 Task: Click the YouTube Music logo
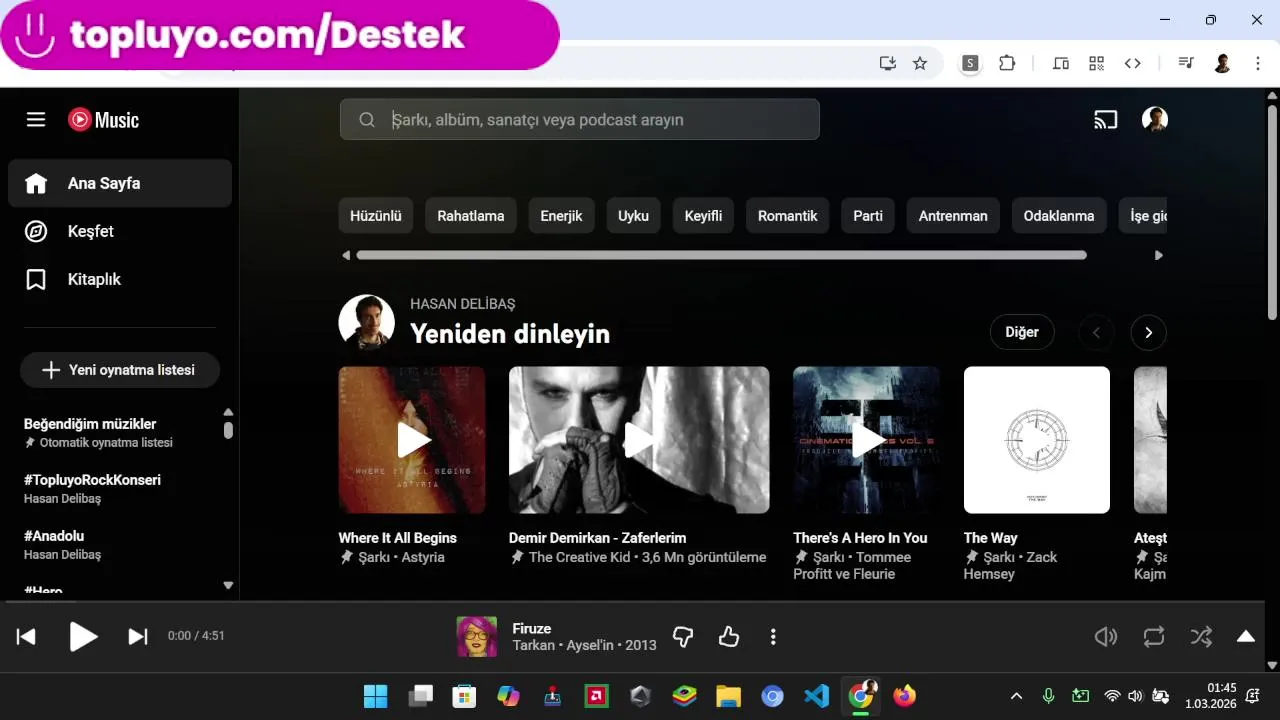pos(103,120)
